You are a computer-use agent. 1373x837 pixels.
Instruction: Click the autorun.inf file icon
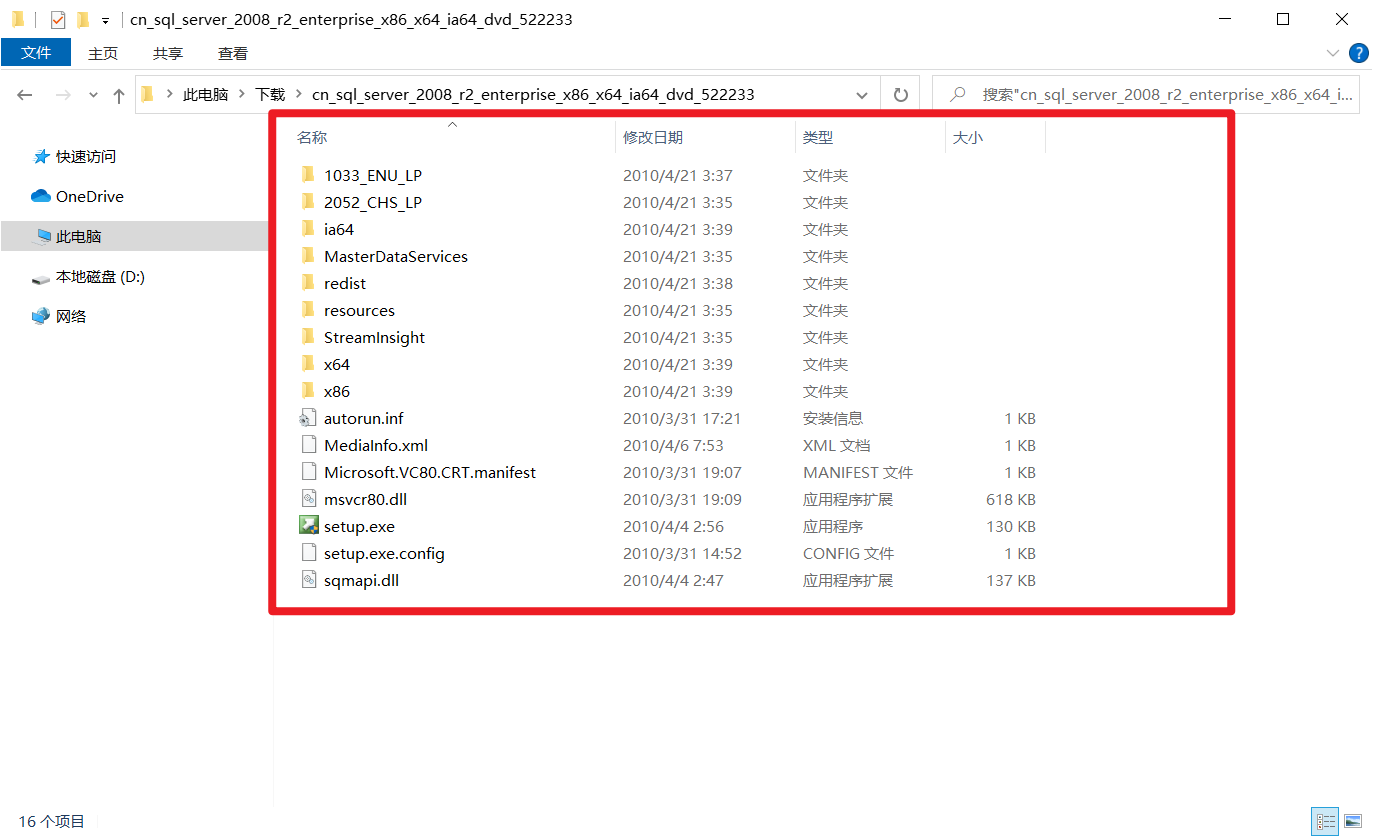click(308, 418)
